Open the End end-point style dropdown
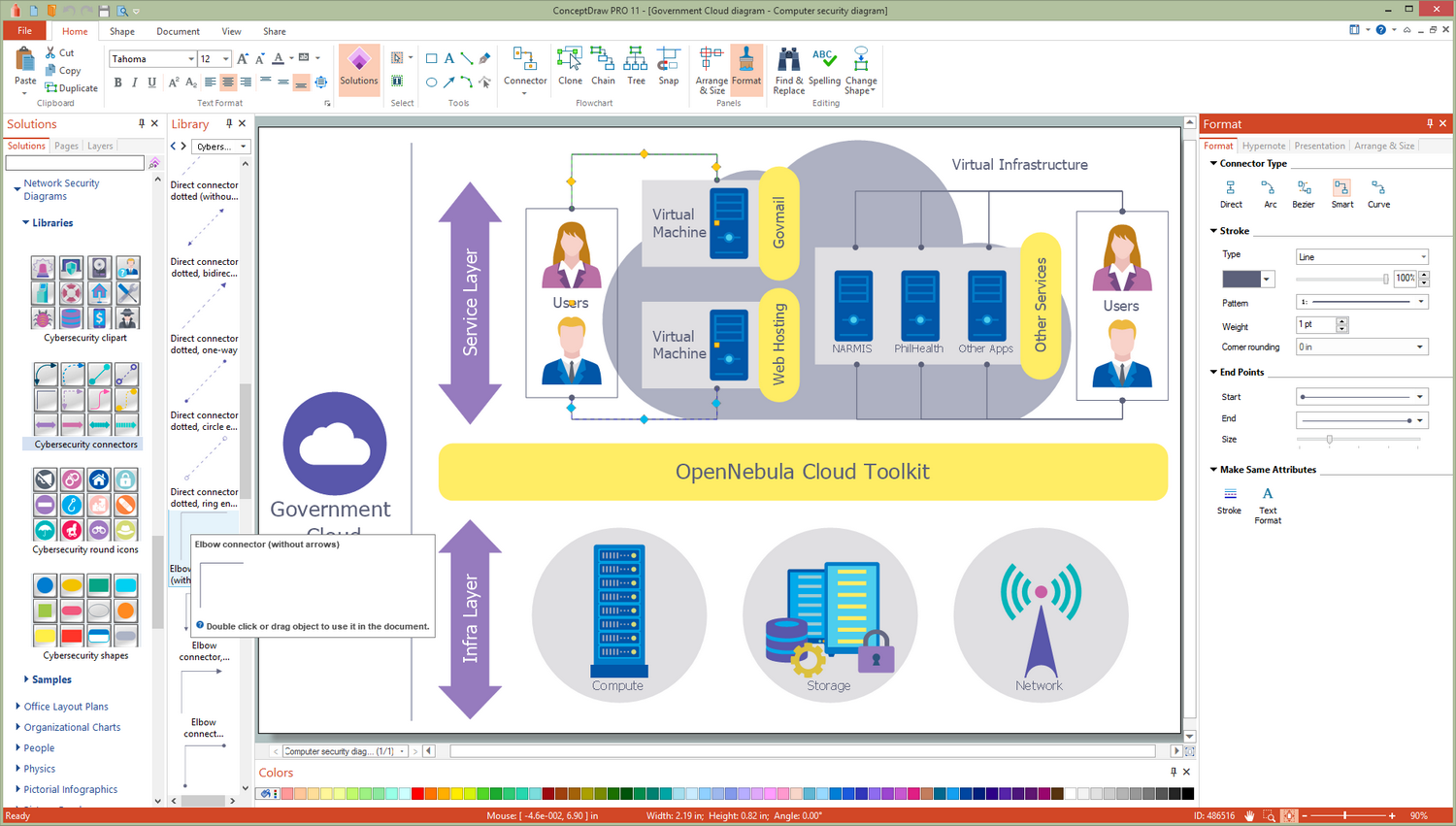 point(1363,419)
